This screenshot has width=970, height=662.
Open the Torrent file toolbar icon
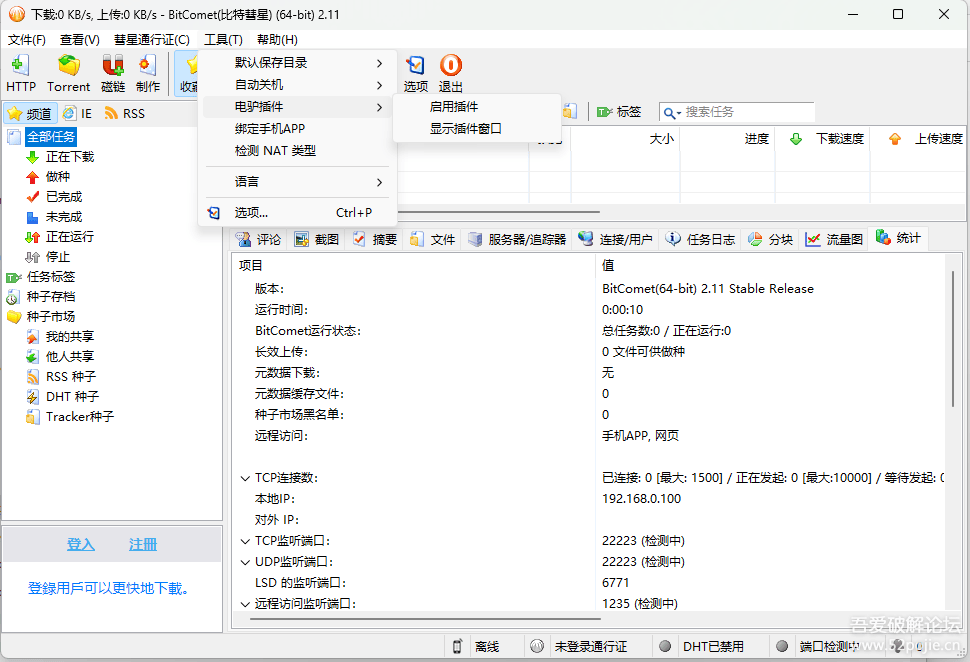tap(69, 73)
